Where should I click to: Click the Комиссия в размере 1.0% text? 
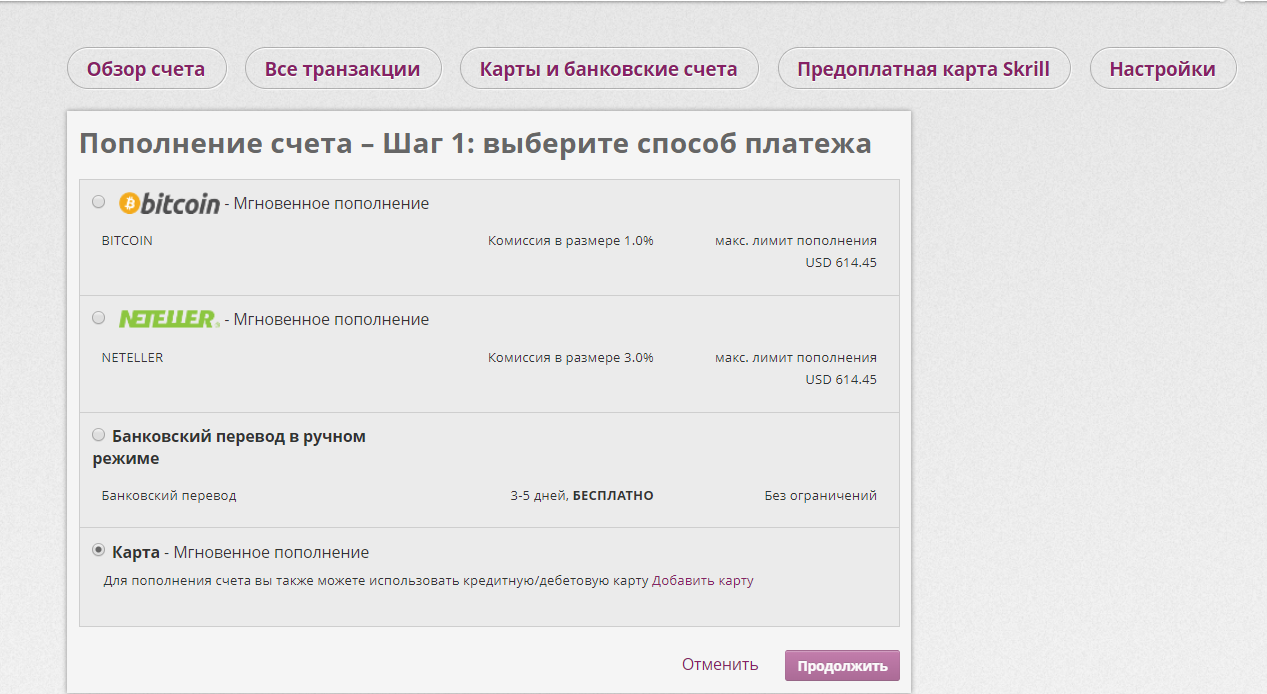click(571, 241)
